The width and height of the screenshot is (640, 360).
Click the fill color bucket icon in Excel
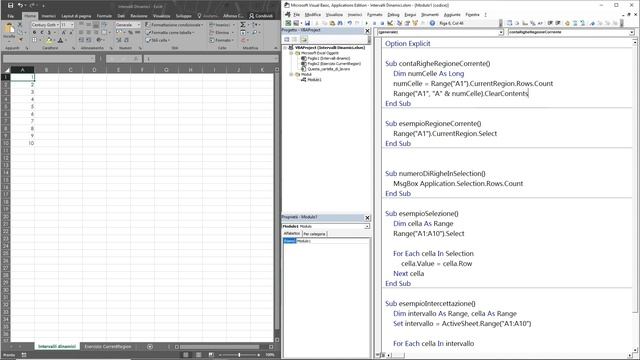tap(49, 40)
